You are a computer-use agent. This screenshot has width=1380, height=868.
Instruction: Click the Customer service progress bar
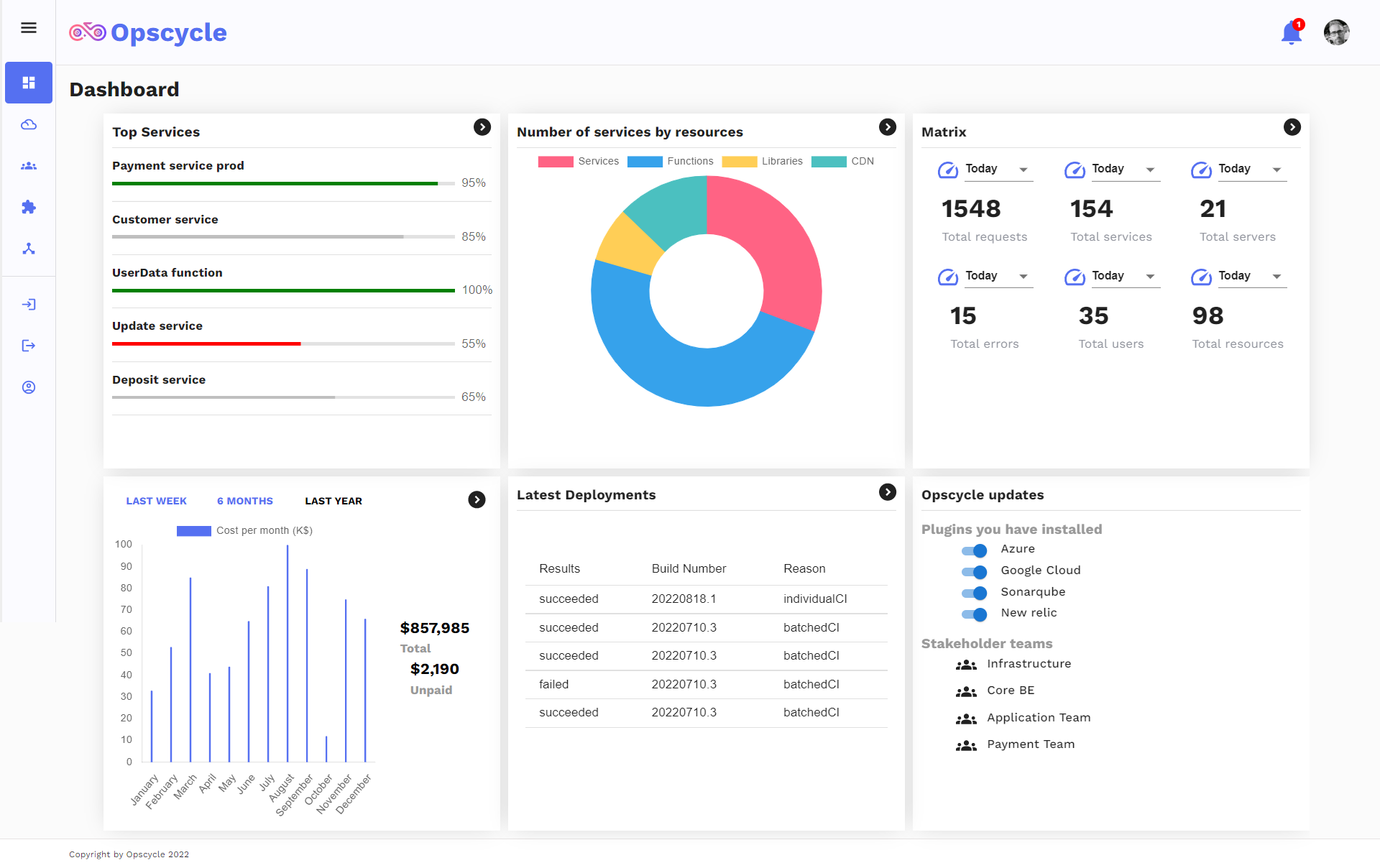(283, 237)
